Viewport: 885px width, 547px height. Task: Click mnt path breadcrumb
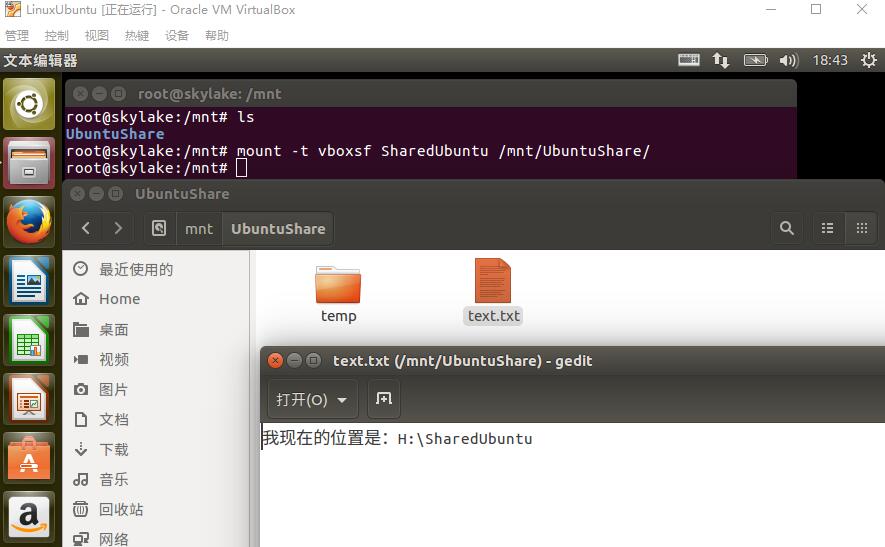click(199, 228)
